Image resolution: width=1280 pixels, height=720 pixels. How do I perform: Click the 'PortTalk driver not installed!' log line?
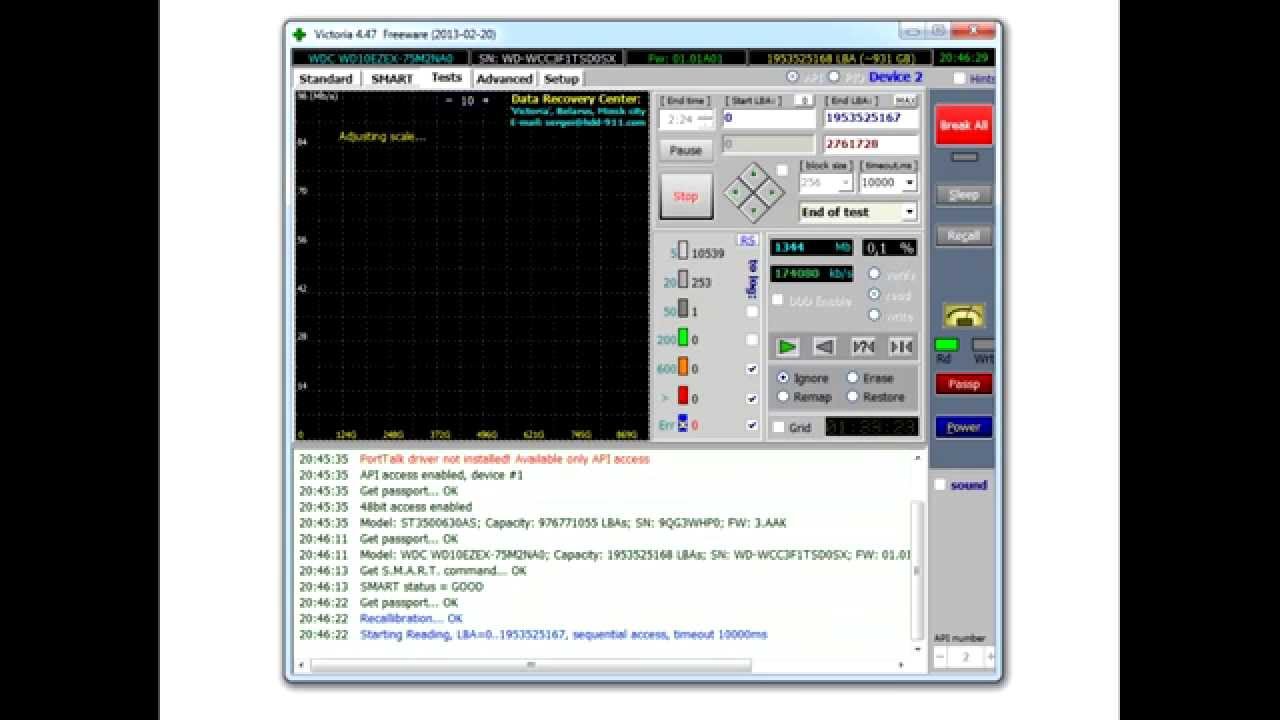tap(504, 459)
